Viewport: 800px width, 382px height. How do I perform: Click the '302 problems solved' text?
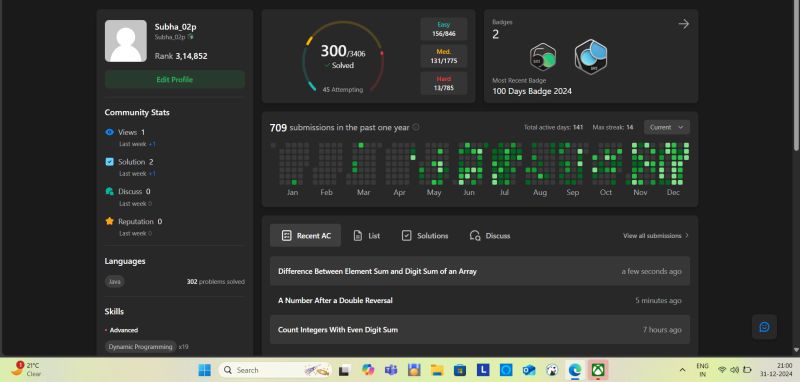pos(216,282)
